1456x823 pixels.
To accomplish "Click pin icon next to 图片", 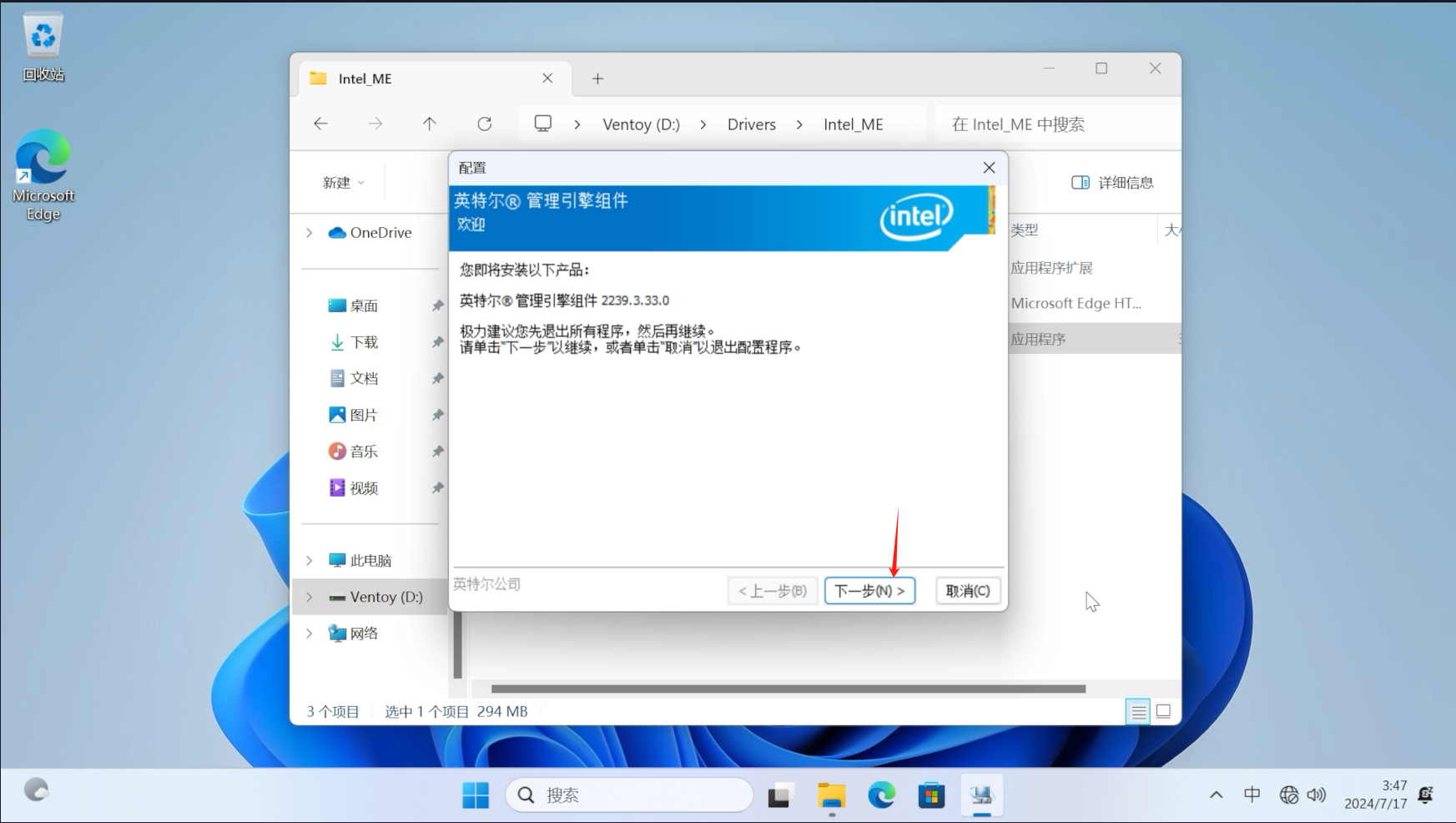I will click(x=437, y=415).
